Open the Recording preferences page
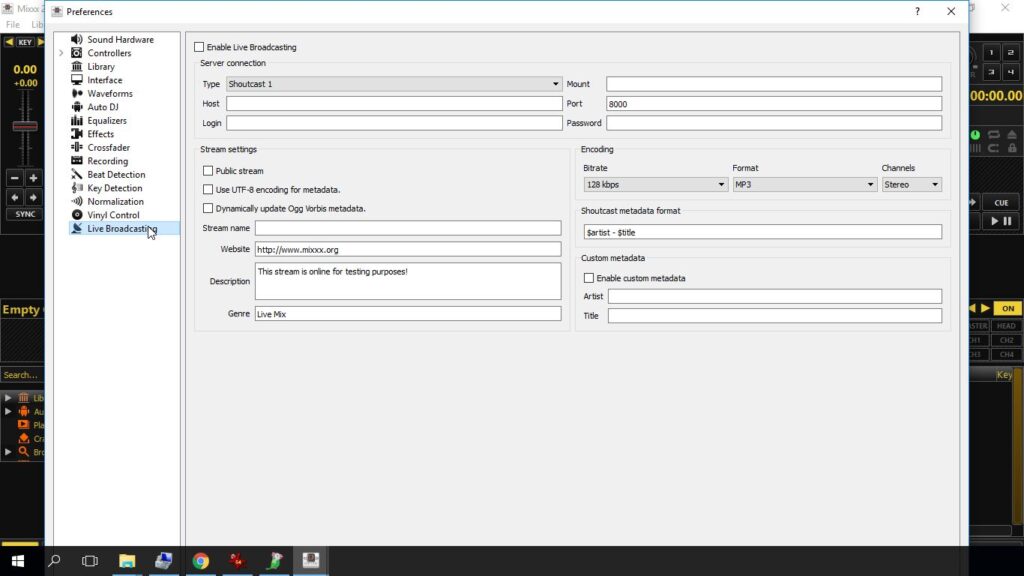 point(107,161)
